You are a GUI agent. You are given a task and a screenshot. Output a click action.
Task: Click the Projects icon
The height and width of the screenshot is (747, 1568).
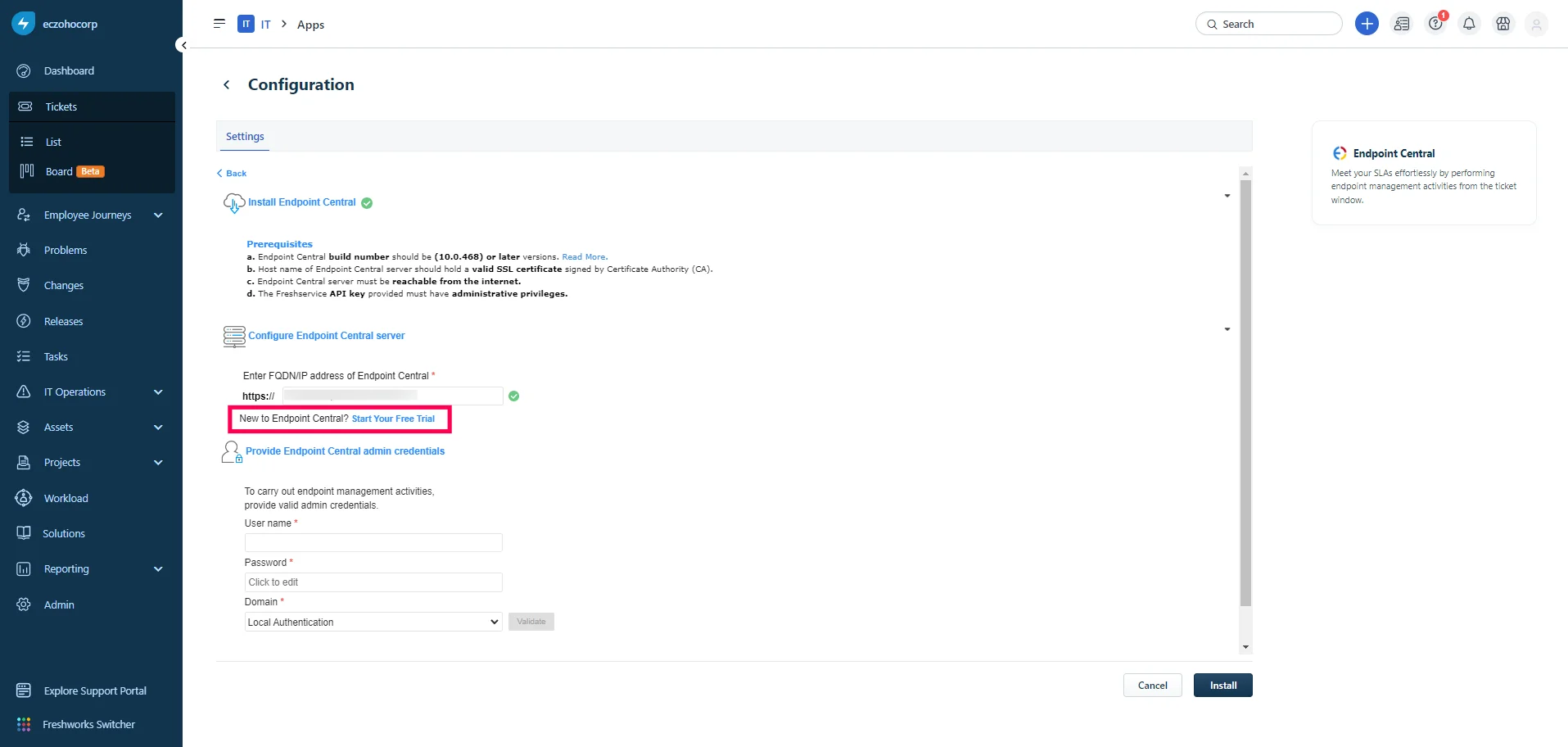pos(24,462)
